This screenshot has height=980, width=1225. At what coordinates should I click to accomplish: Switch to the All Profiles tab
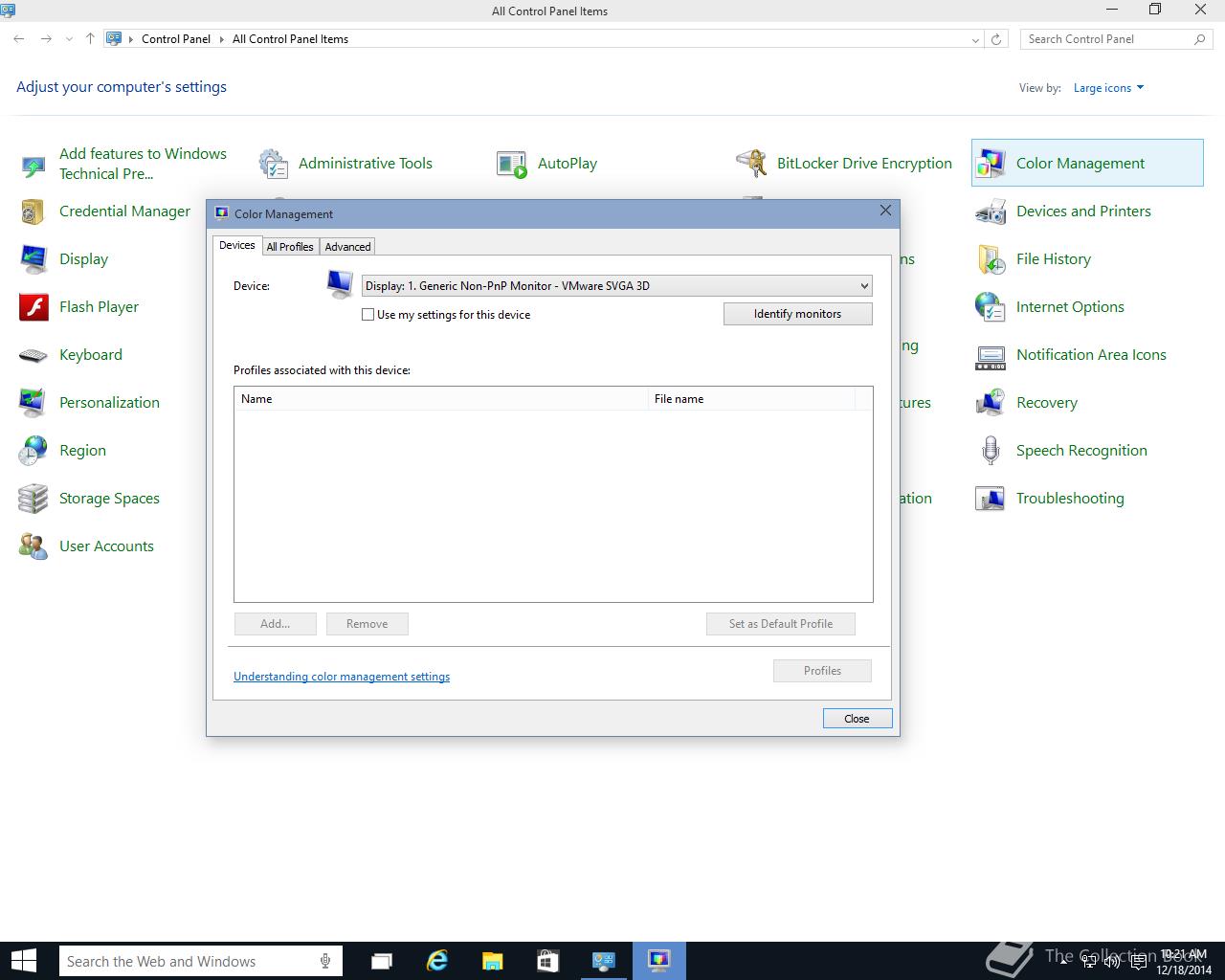(x=290, y=247)
